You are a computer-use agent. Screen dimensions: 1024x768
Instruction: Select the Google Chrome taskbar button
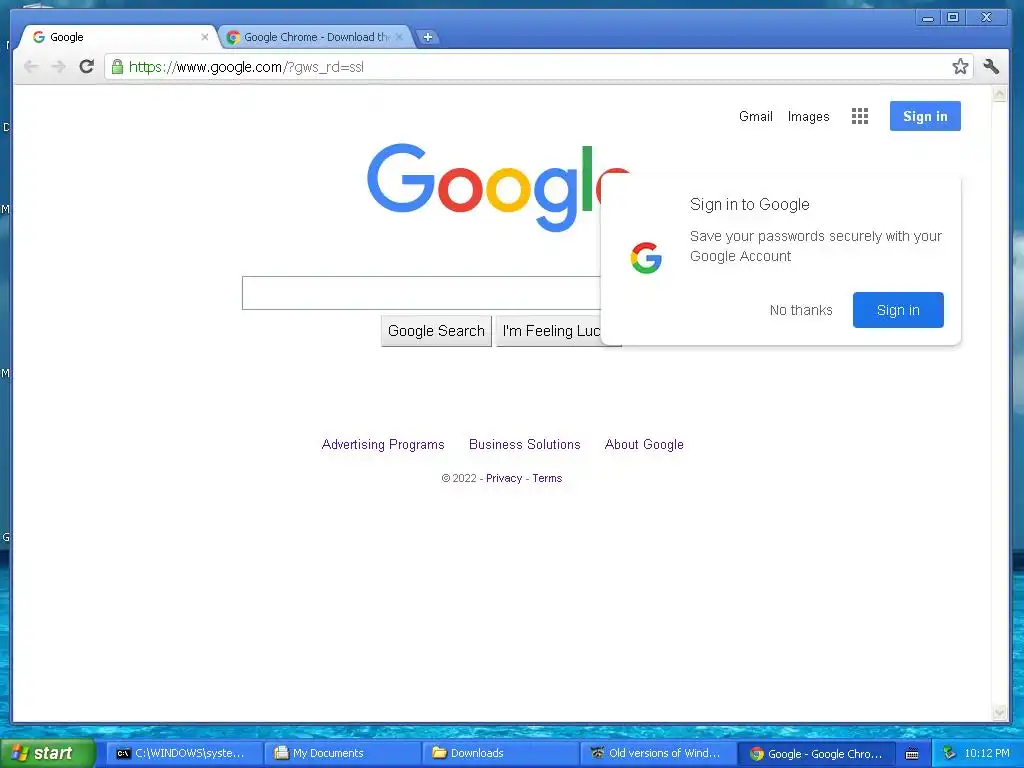tap(817, 753)
